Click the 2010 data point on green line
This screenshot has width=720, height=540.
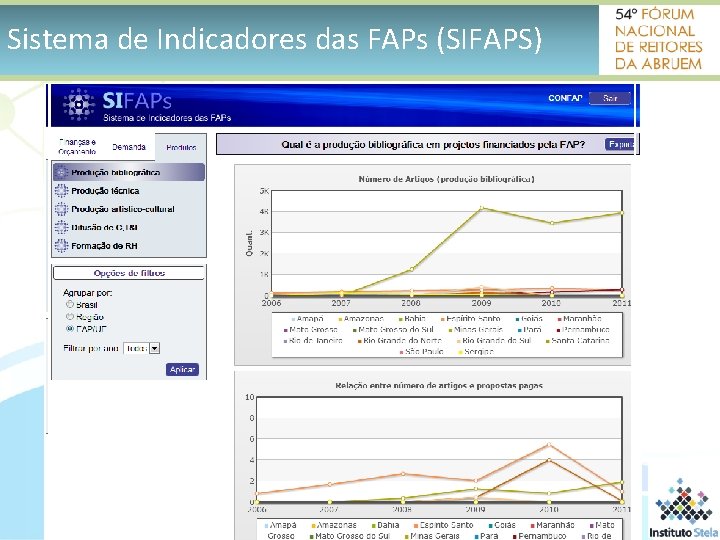(552, 223)
